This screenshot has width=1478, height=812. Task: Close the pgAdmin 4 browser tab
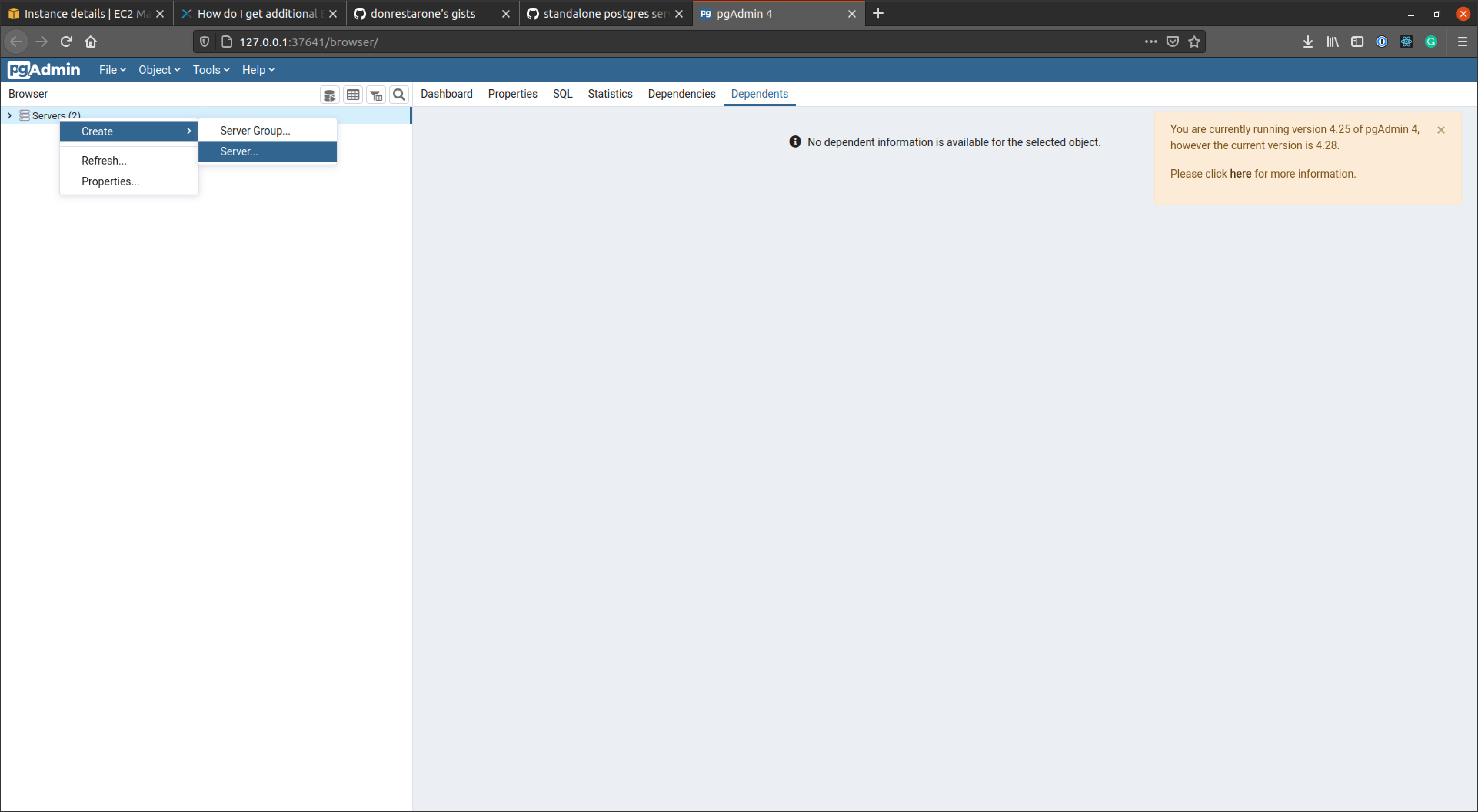(x=852, y=14)
